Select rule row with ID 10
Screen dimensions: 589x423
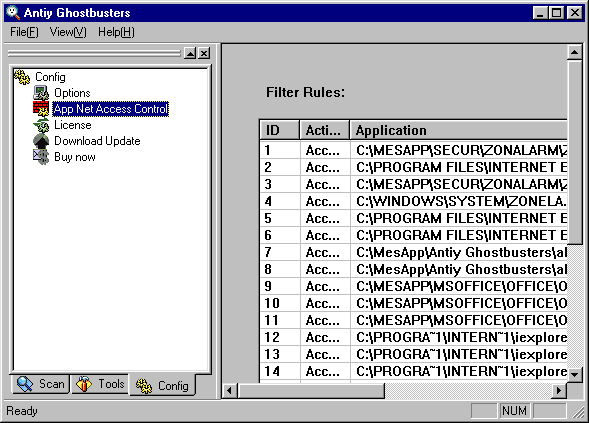click(x=413, y=303)
